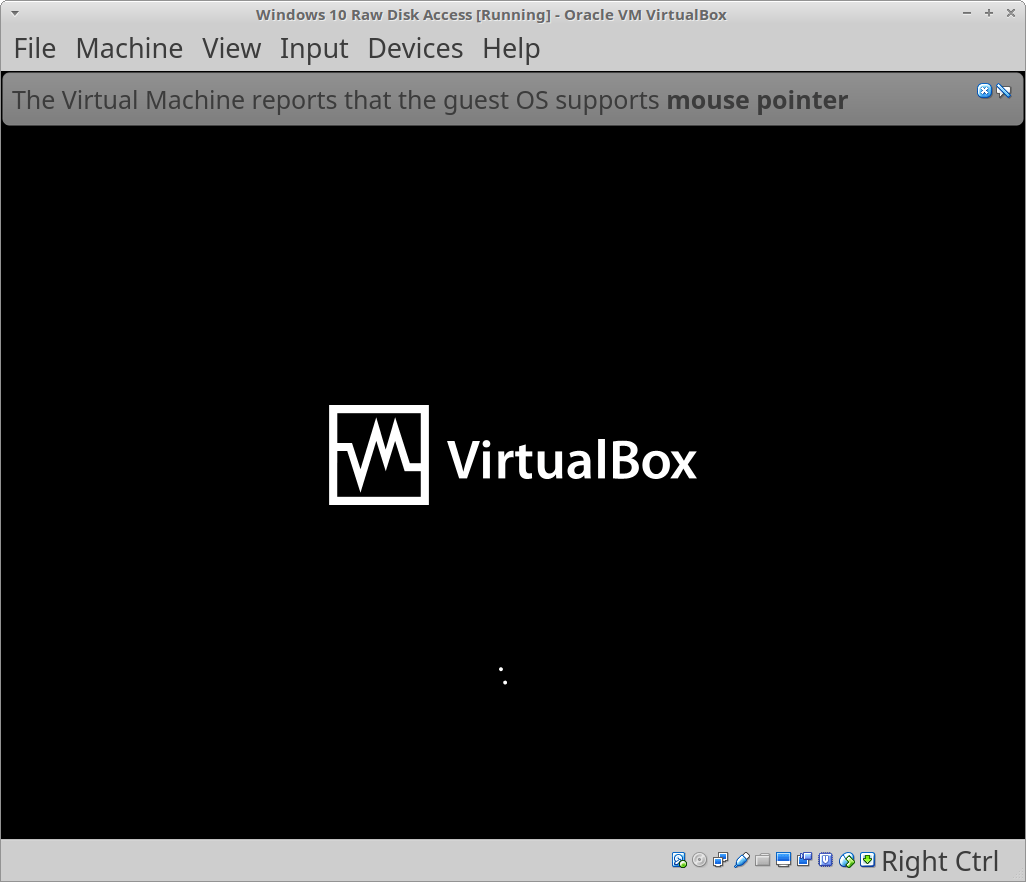Dismiss the mouse pointer notification message

984,90
